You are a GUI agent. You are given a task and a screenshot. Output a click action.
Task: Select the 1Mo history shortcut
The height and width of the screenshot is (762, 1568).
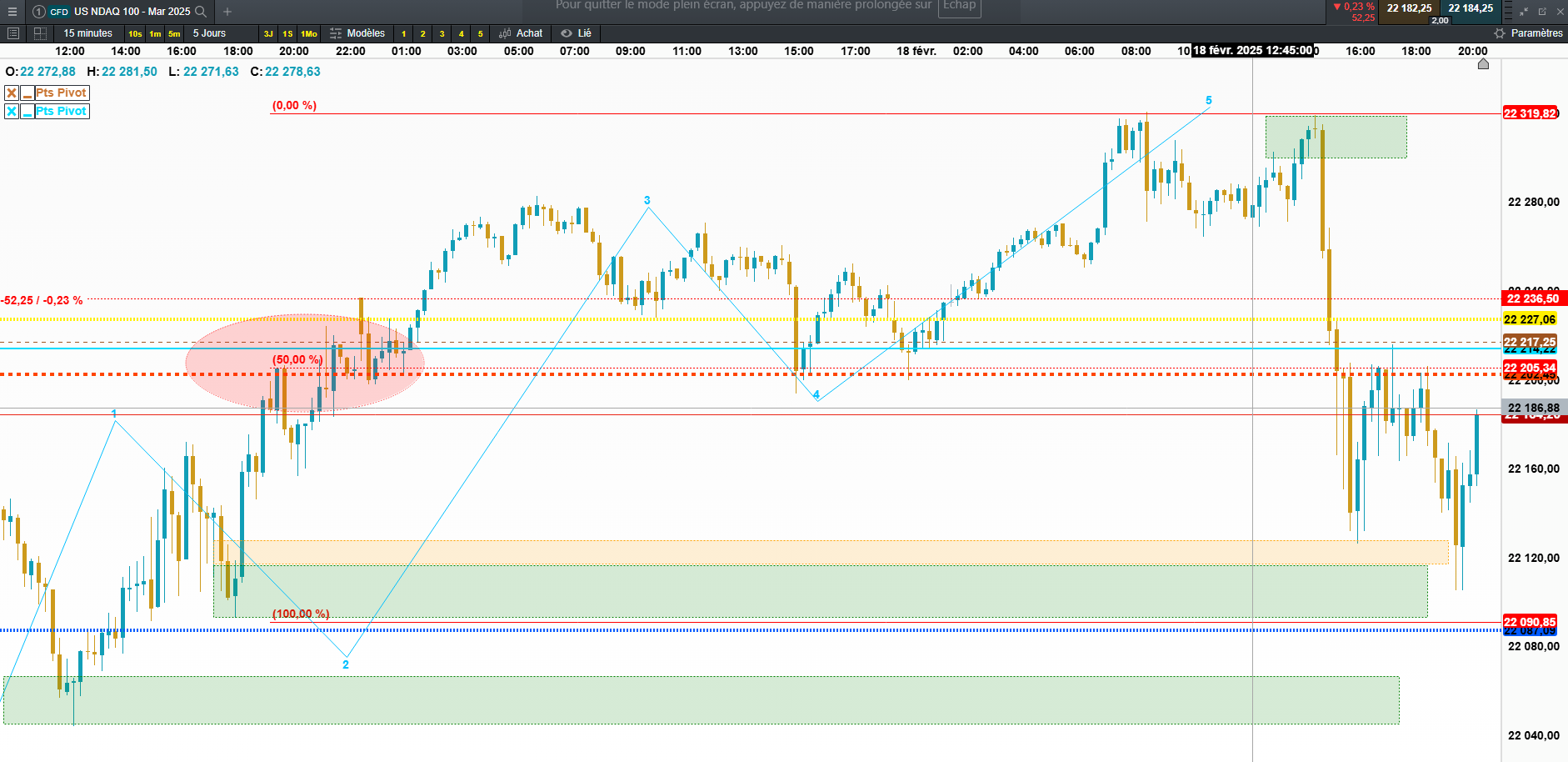click(x=309, y=34)
